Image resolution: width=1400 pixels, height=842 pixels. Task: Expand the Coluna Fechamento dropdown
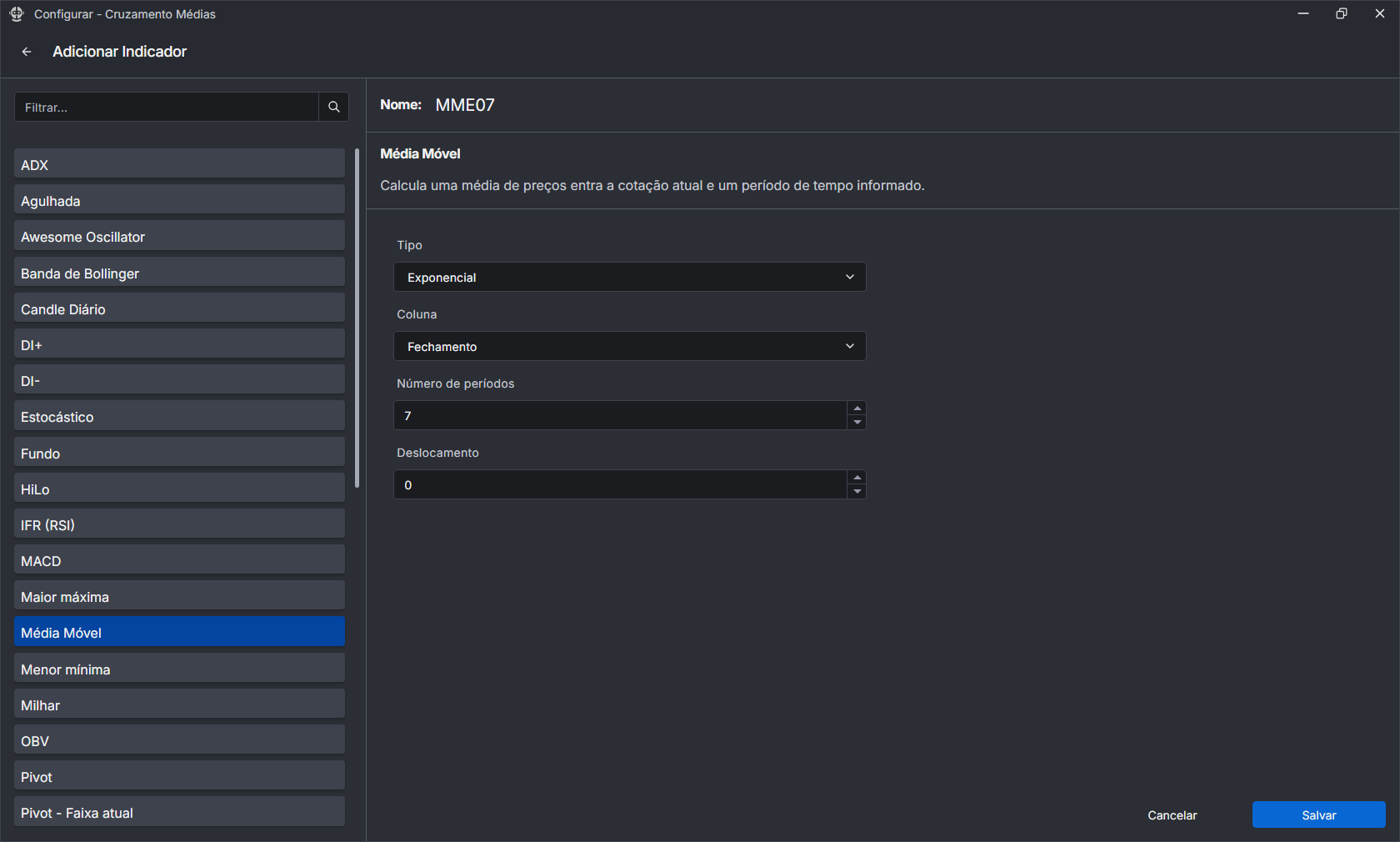tap(629, 347)
